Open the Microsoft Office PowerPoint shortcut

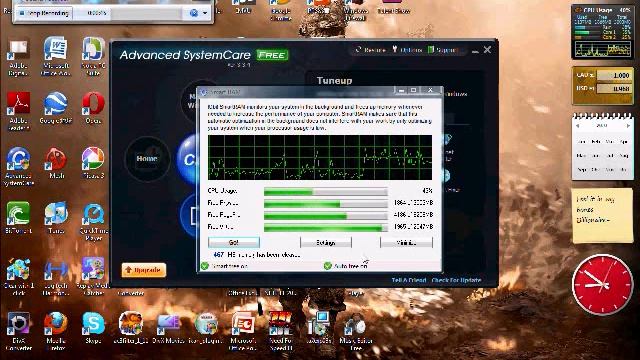pos(243,331)
